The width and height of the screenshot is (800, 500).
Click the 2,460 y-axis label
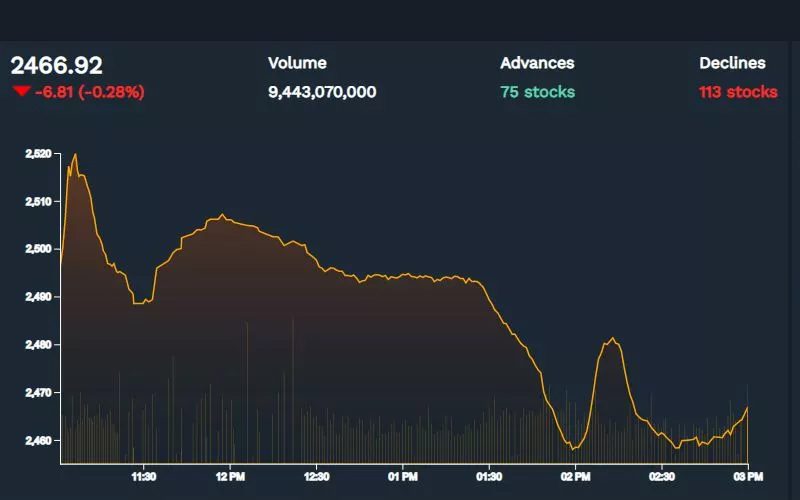[36, 440]
